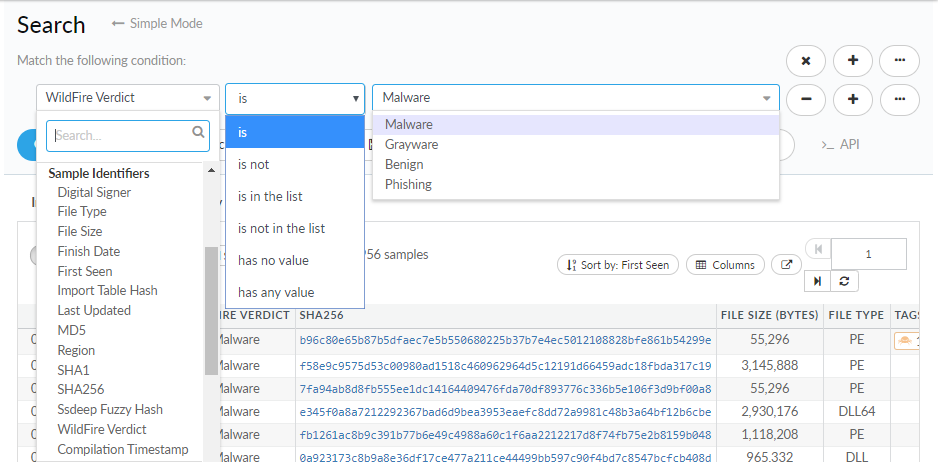Focus the field Search input box
Image resolution: width=938 pixels, height=462 pixels.
(x=121, y=135)
